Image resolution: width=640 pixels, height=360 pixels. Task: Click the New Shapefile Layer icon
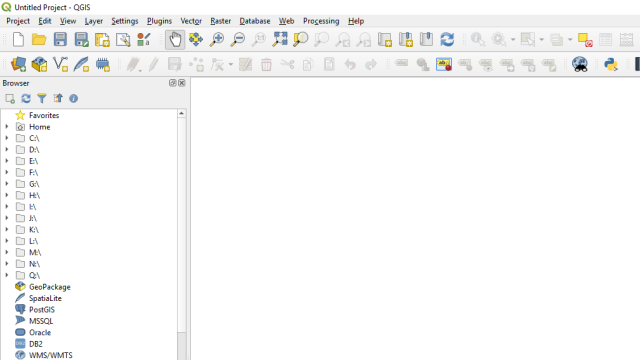(x=60, y=64)
